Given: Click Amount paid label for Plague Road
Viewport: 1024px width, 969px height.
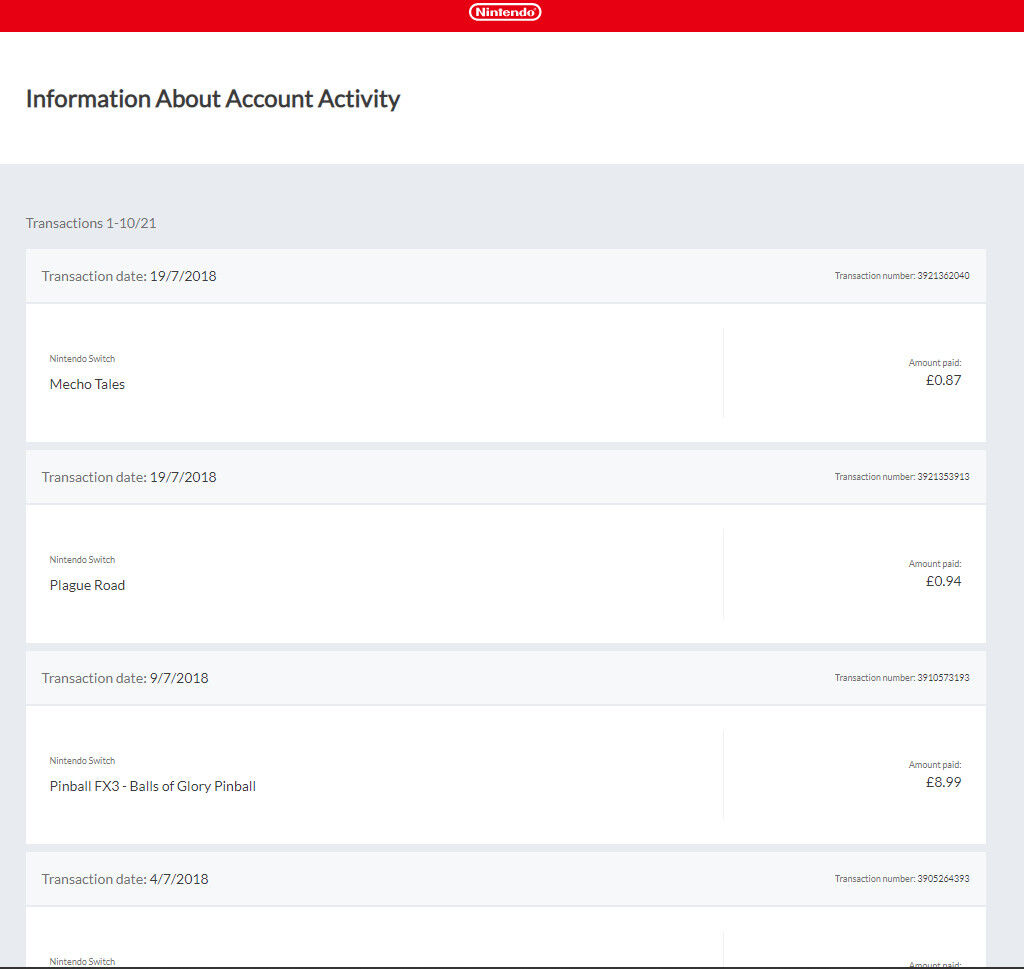Looking at the screenshot, I should pyautogui.click(x=935, y=564).
